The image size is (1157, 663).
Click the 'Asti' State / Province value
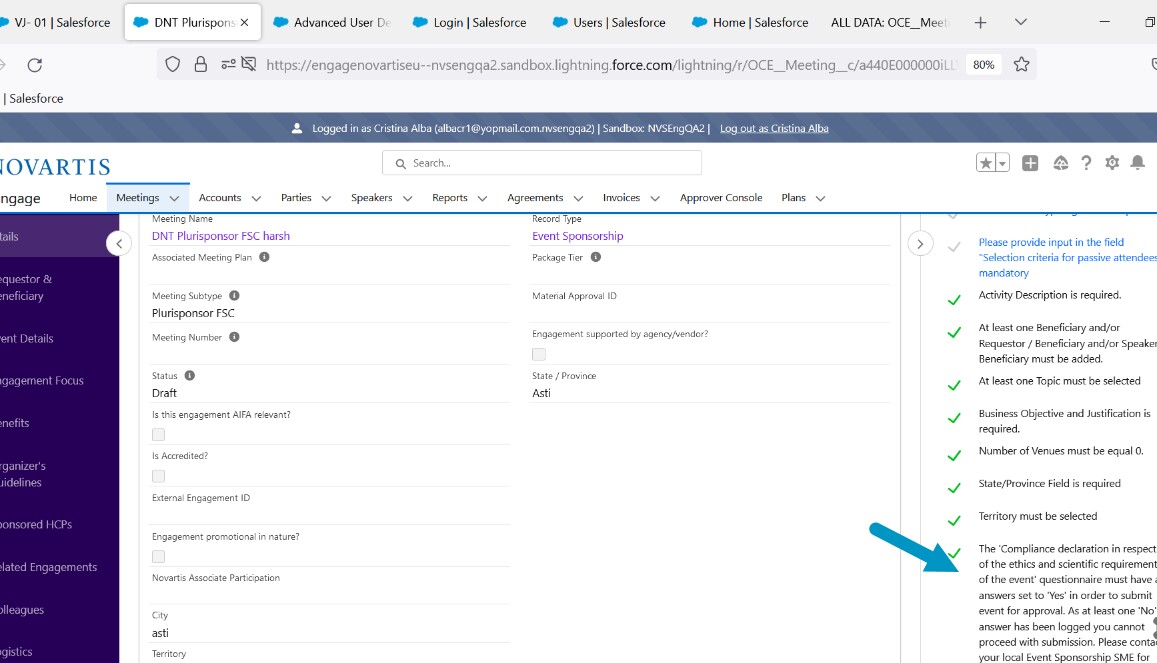(542, 393)
